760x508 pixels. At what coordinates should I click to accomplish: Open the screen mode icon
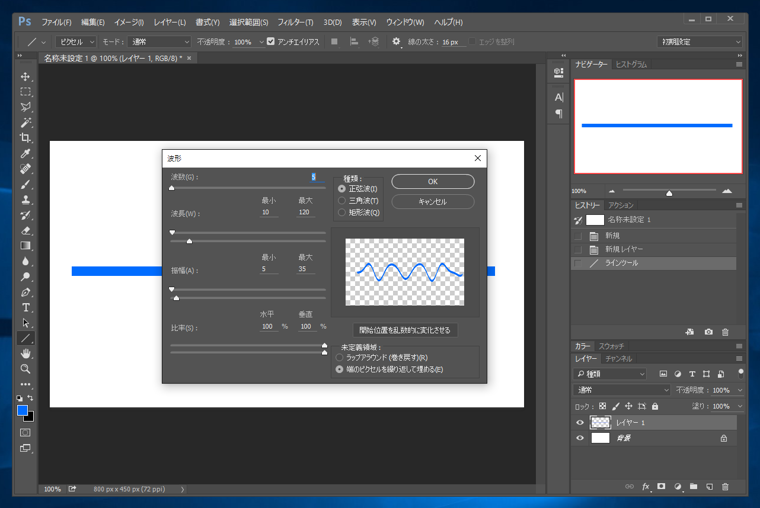[x=25, y=448]
